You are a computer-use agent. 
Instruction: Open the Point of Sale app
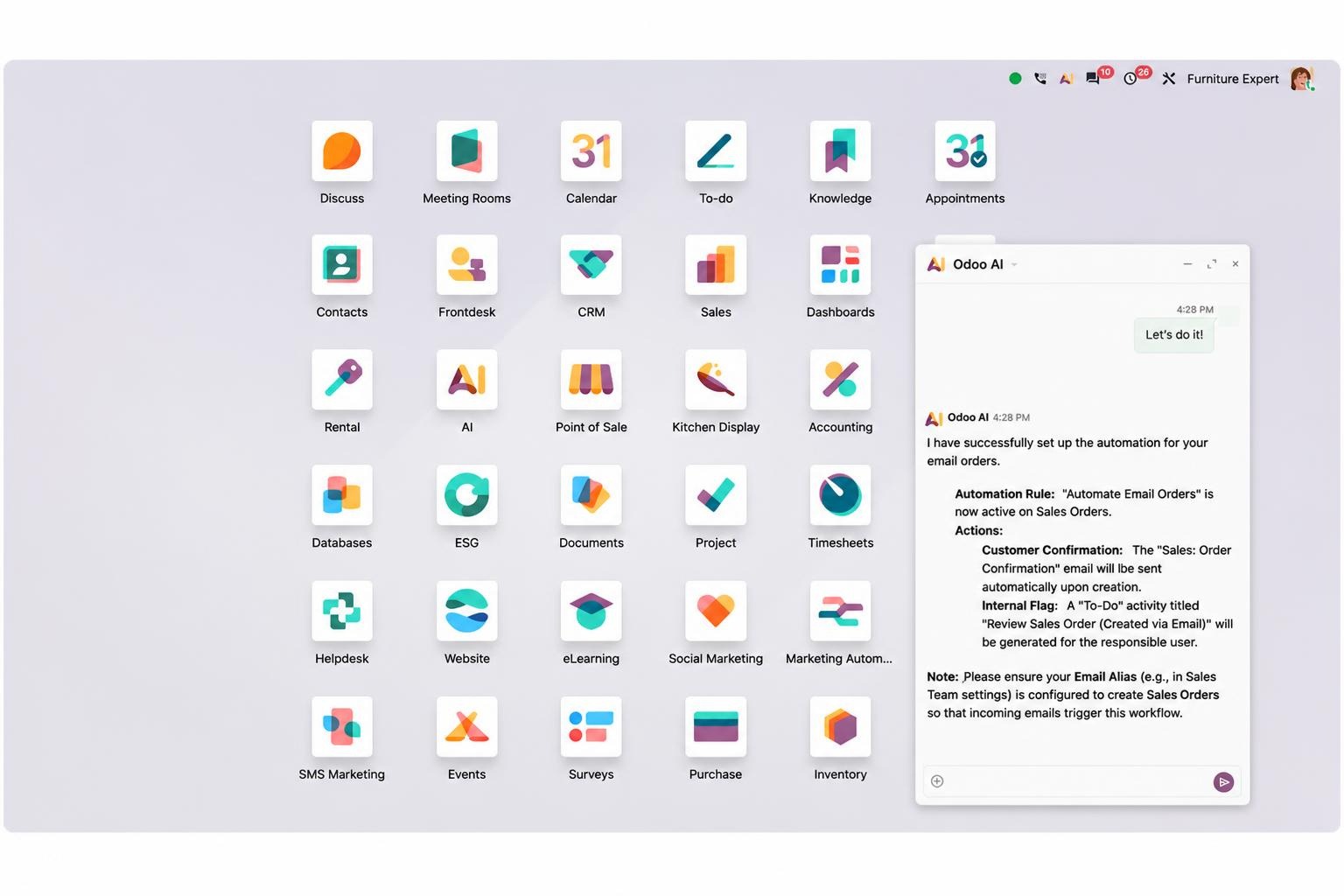[x=591, y=380]
